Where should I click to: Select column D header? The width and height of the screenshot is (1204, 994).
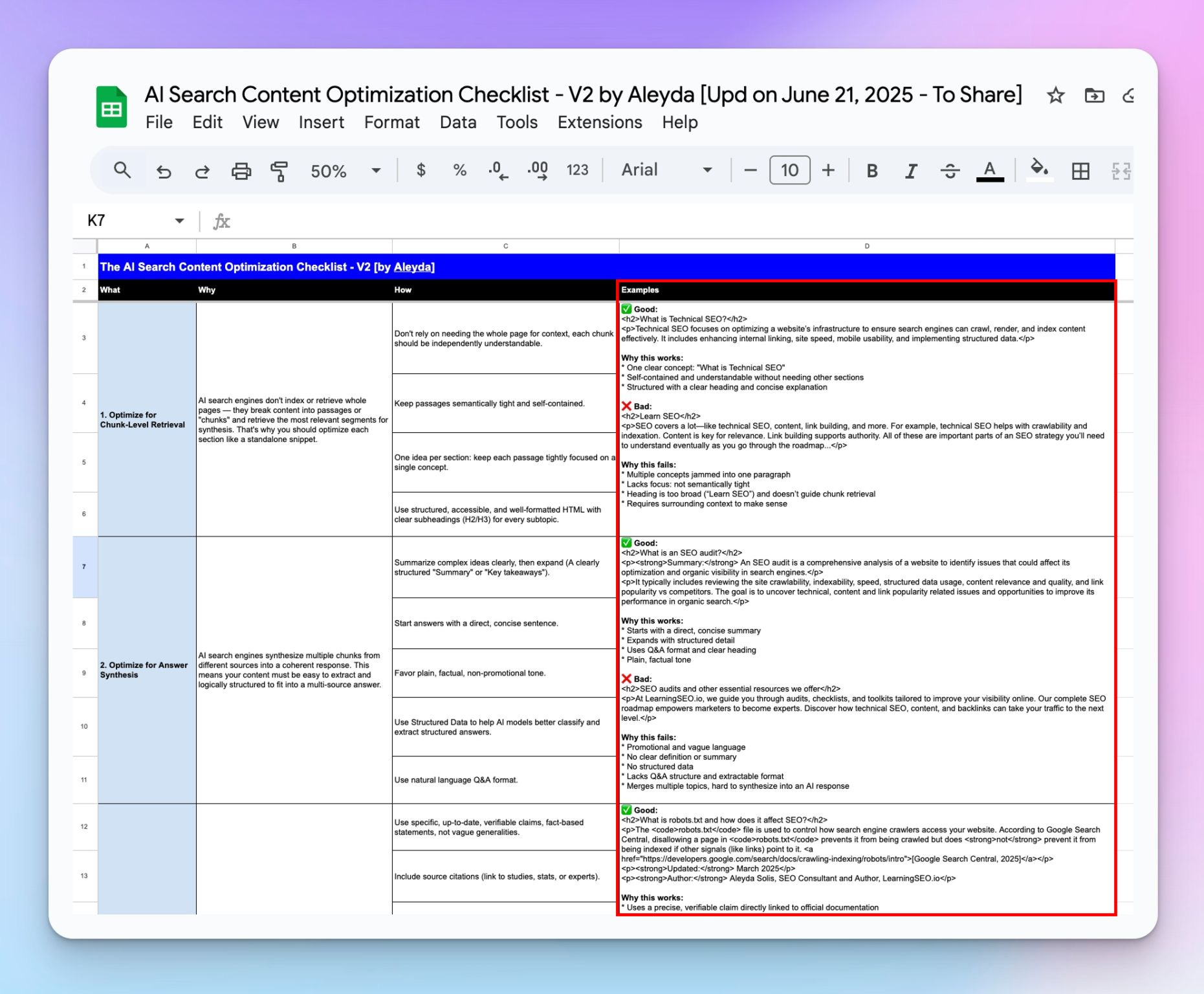point(867,246)
